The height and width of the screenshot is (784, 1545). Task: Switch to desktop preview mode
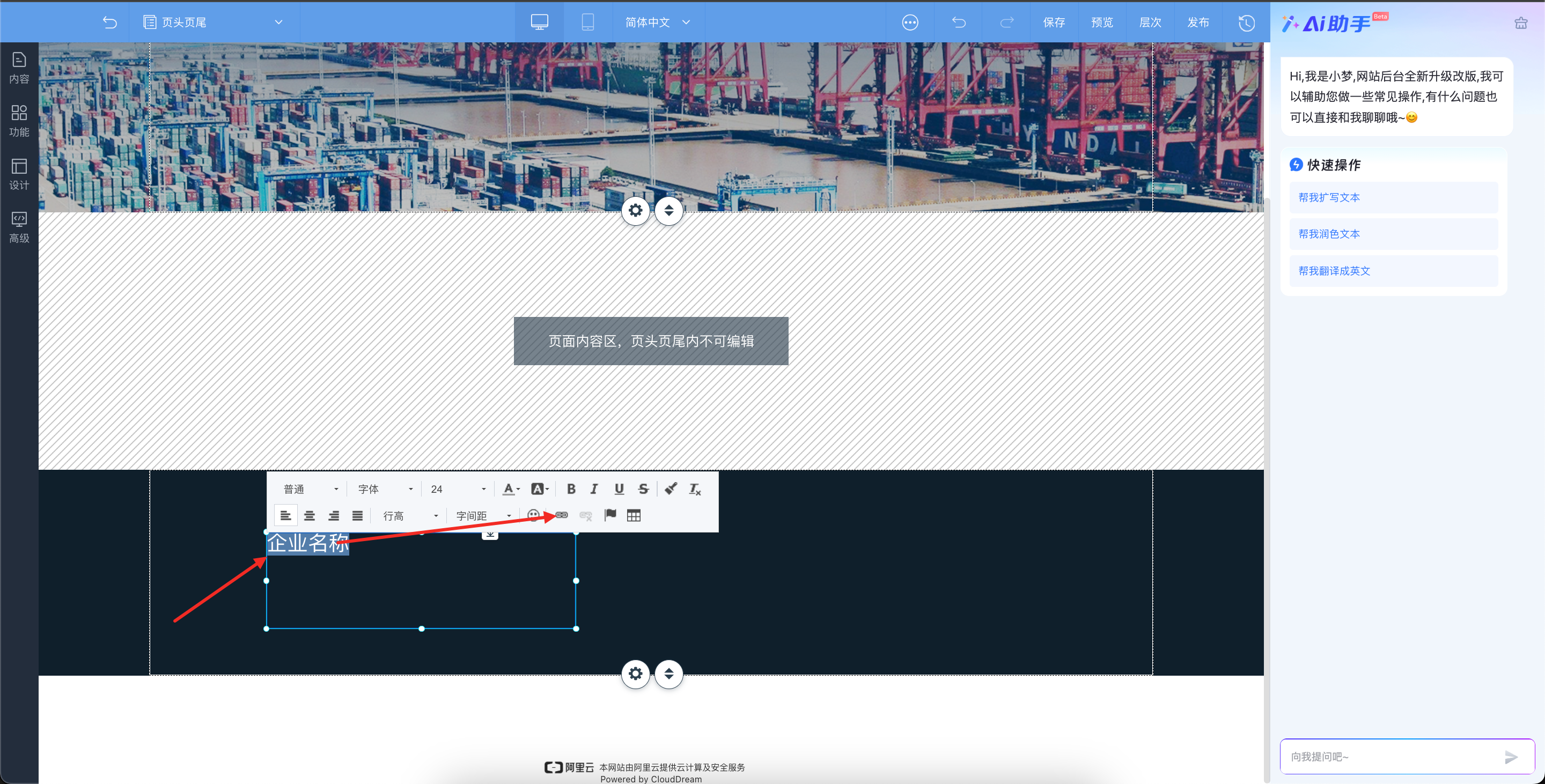pos(539,22)
